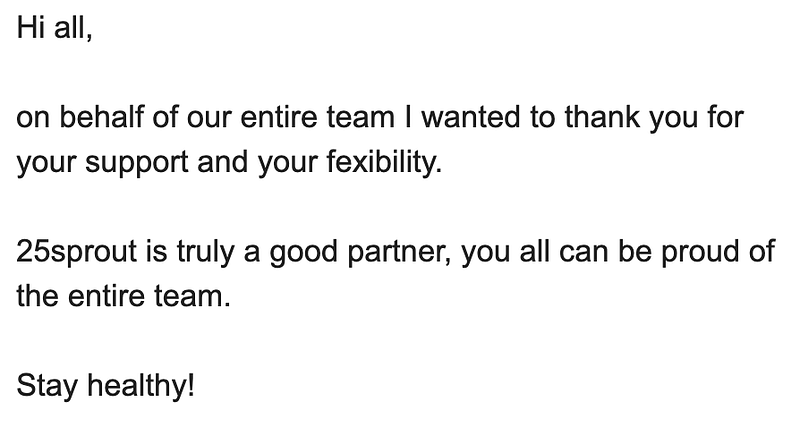800x430 pixels.
Task: Click the word 'good' before partner
Action: 304,251
